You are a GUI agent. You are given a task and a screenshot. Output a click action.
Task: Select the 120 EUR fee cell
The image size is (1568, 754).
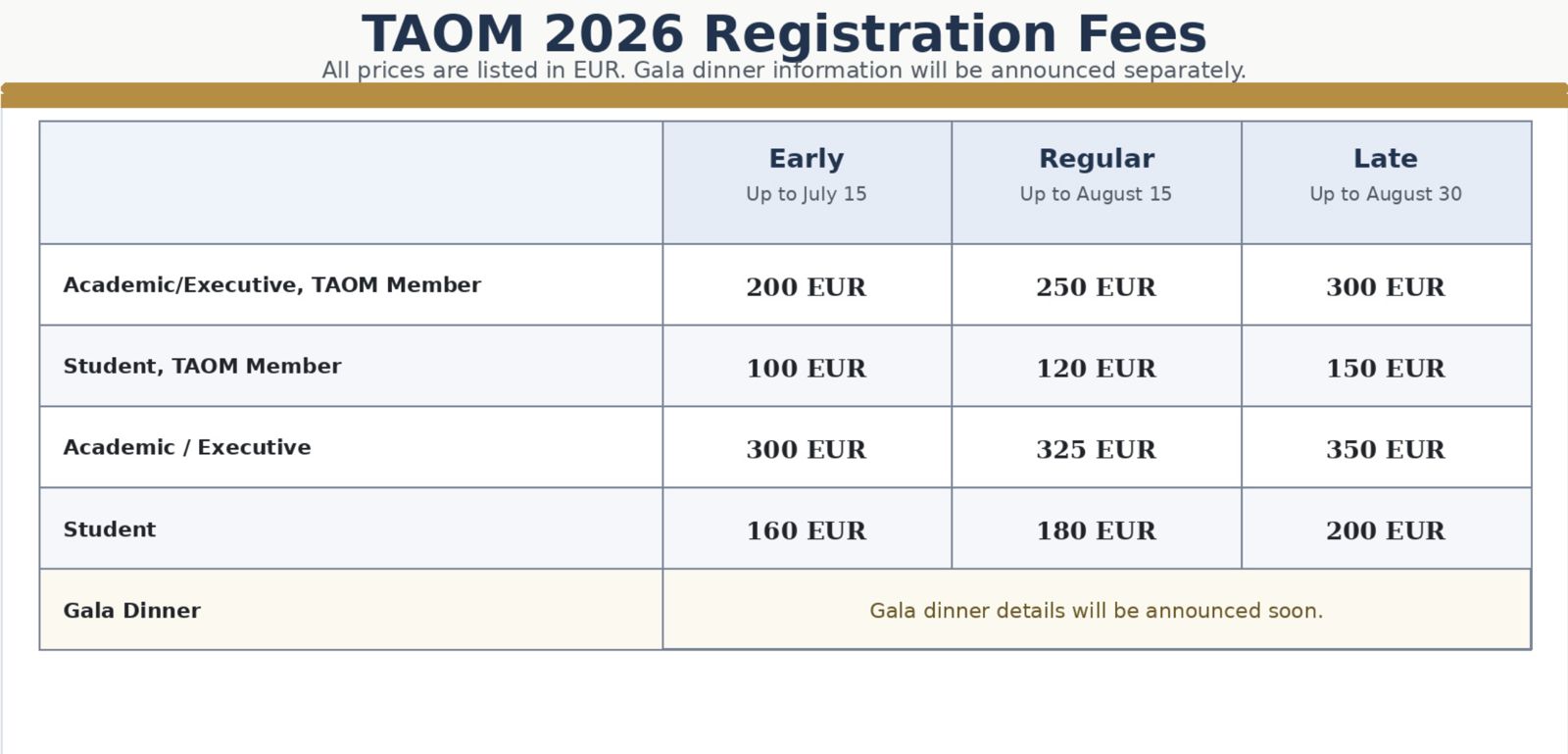(1096, 369)
